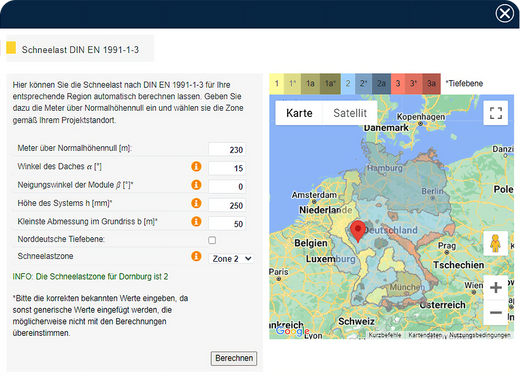Enable the Norddeutsche Tiefebene checkbox
This screenshot has height=390, width=520.
click(212, 240)
